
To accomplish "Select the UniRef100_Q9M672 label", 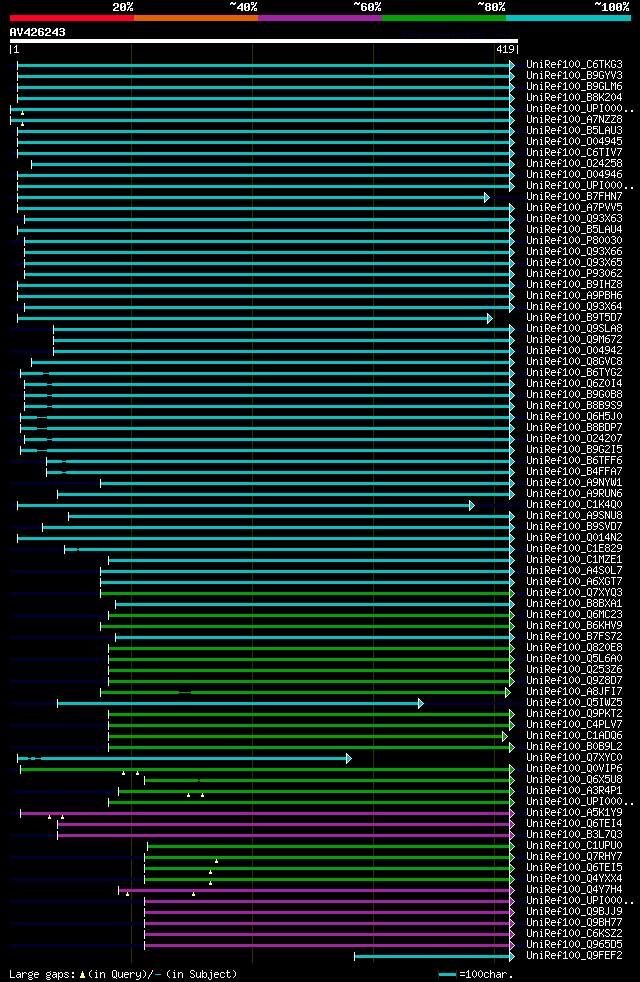I will 574,340.
